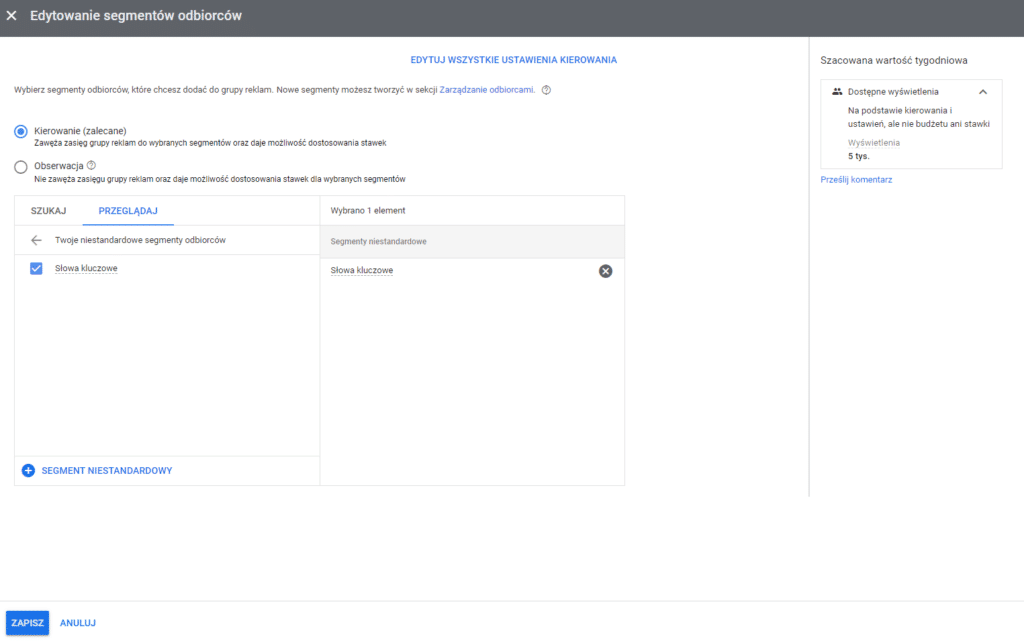Open the PRZEGLĄDAJ tab

(x=128, y=211)
